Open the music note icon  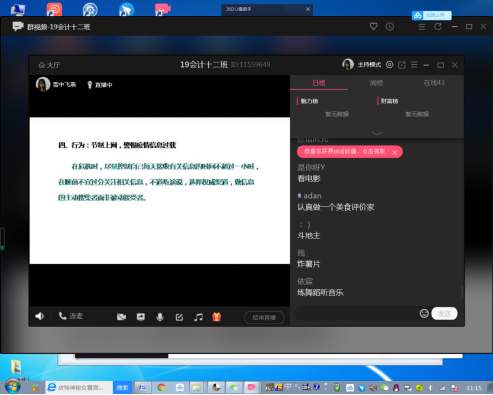198,317
